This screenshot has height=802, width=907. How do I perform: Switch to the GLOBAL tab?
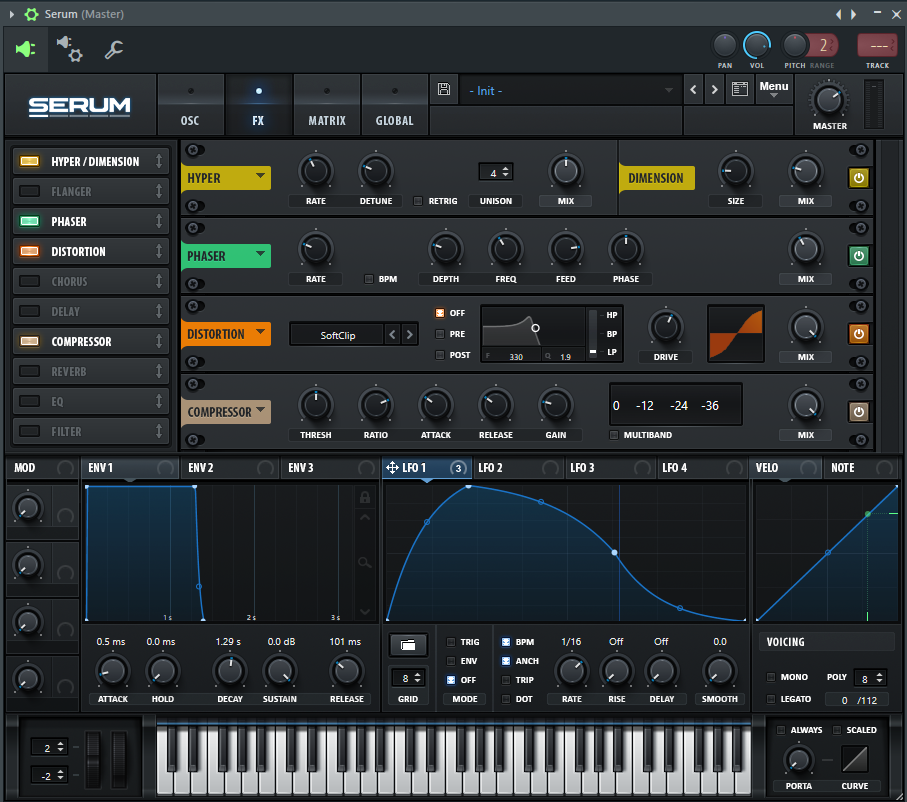coord(394,105)
